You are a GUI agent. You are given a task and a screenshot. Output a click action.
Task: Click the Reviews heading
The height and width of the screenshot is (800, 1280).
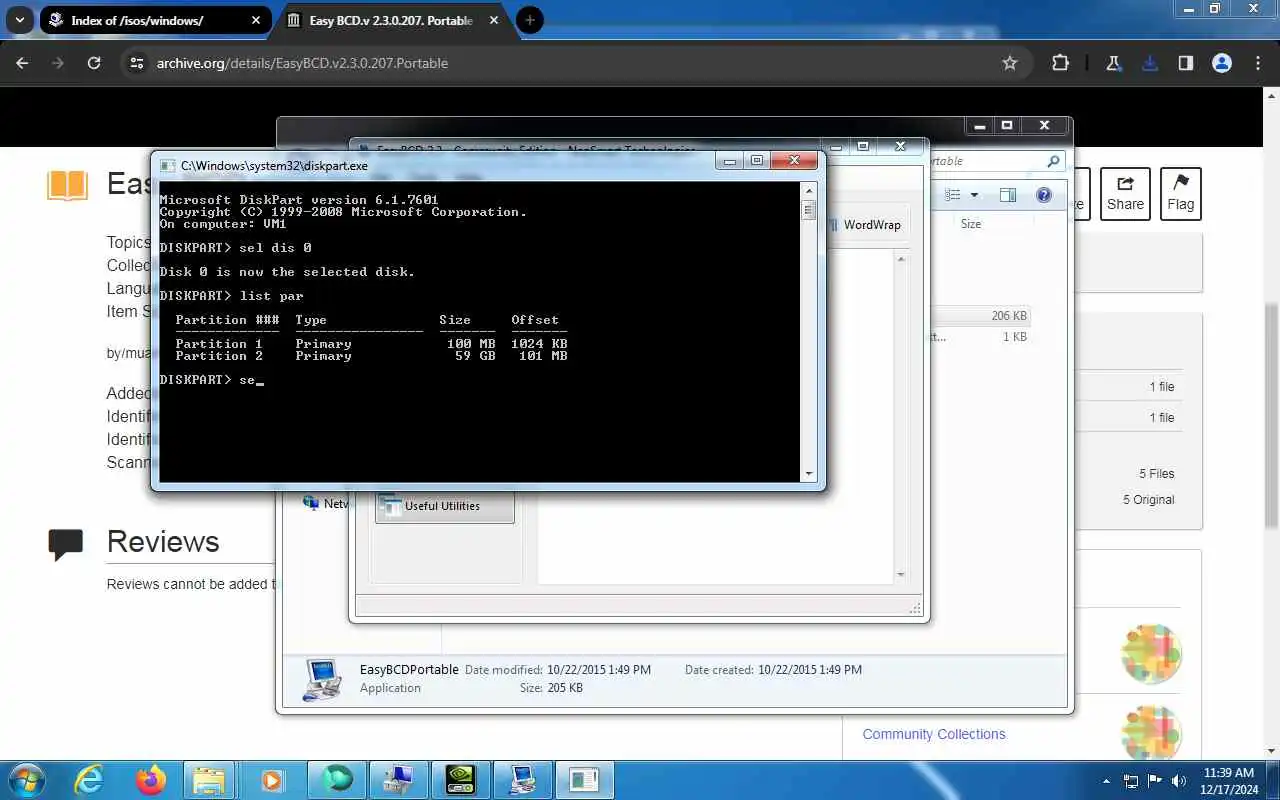[163, 541]
